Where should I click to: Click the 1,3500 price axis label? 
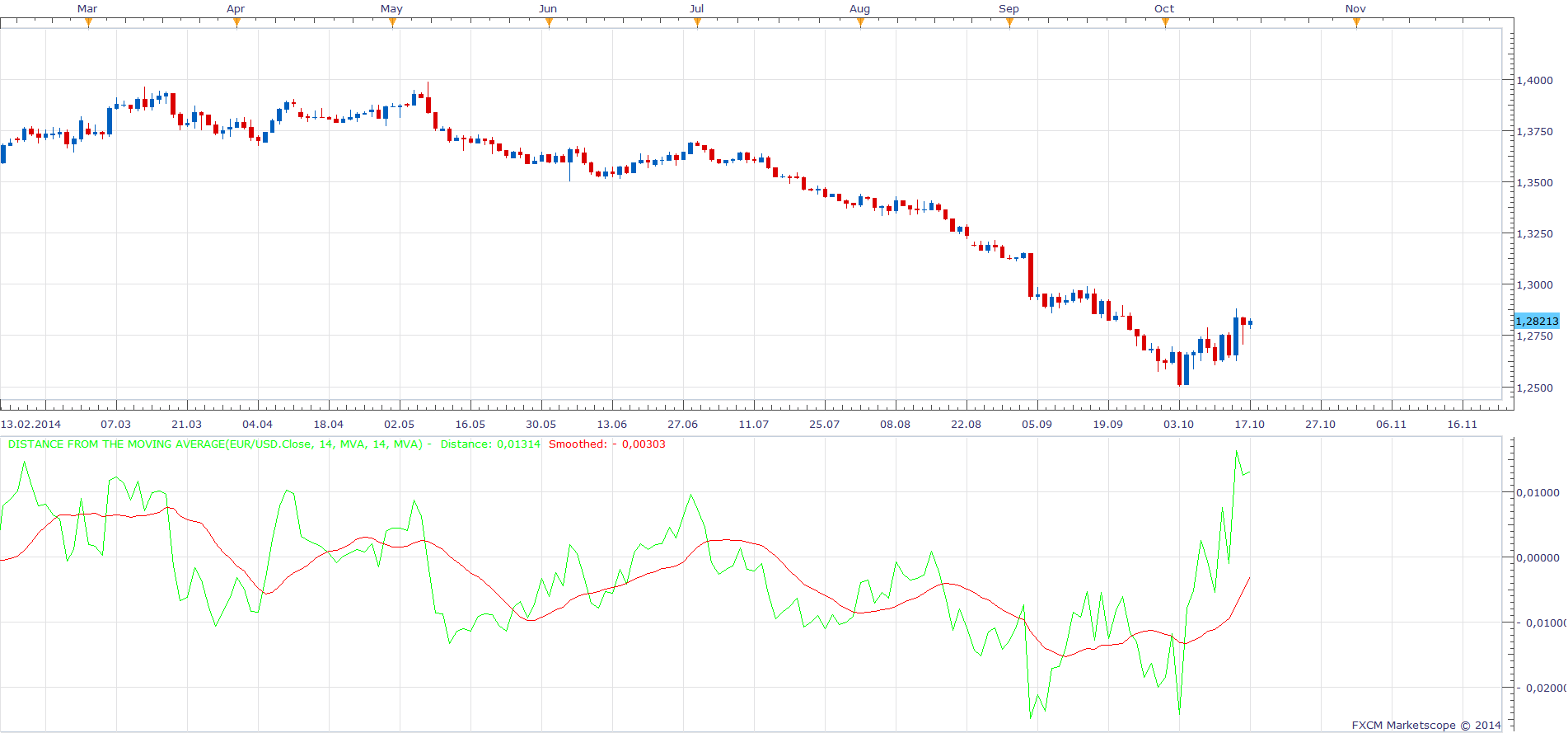pos(1534,182)
